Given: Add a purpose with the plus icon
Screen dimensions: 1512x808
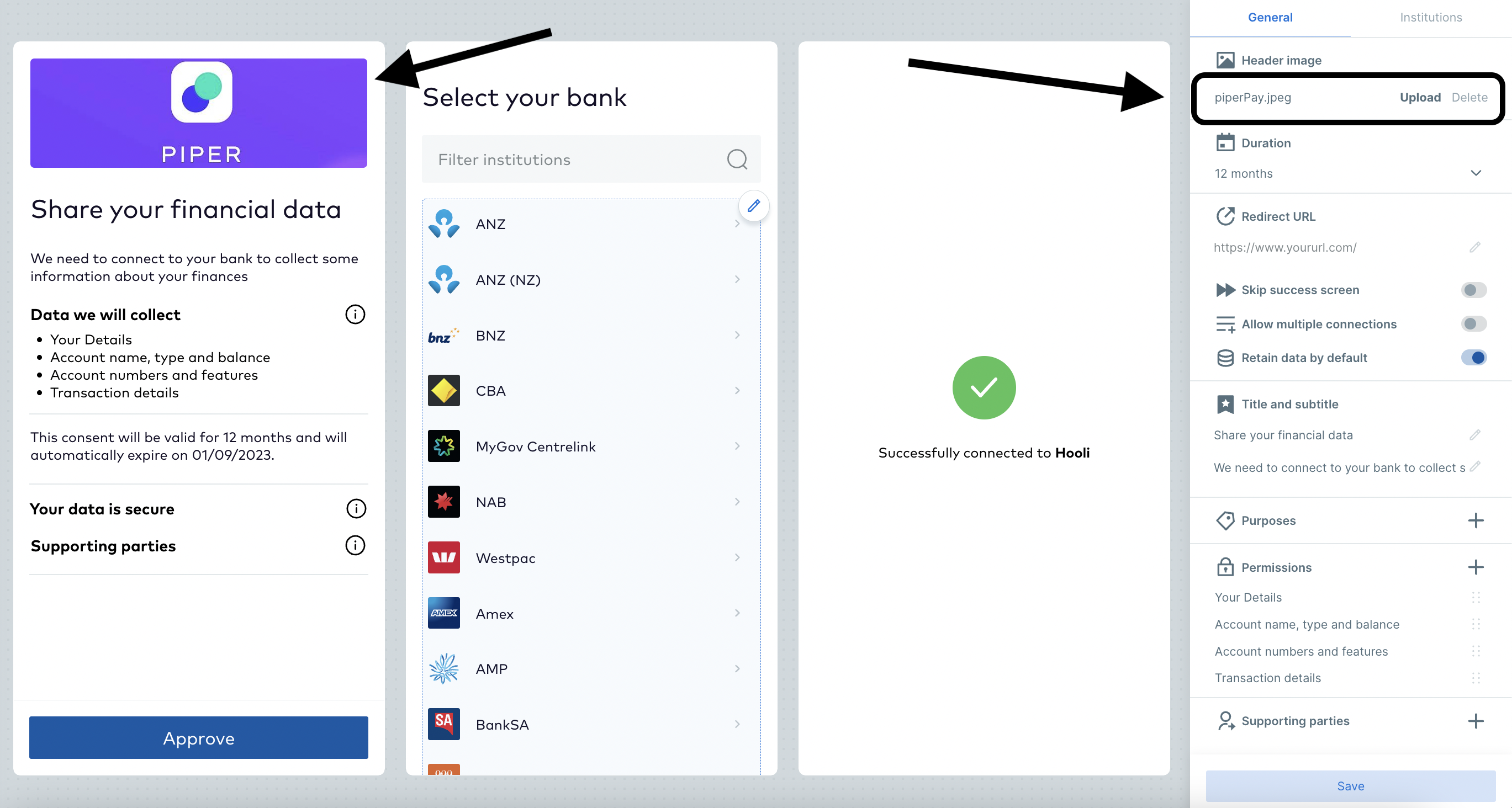Looking at the screenshot, I should pyautogui.click(x=1476, y=520).
